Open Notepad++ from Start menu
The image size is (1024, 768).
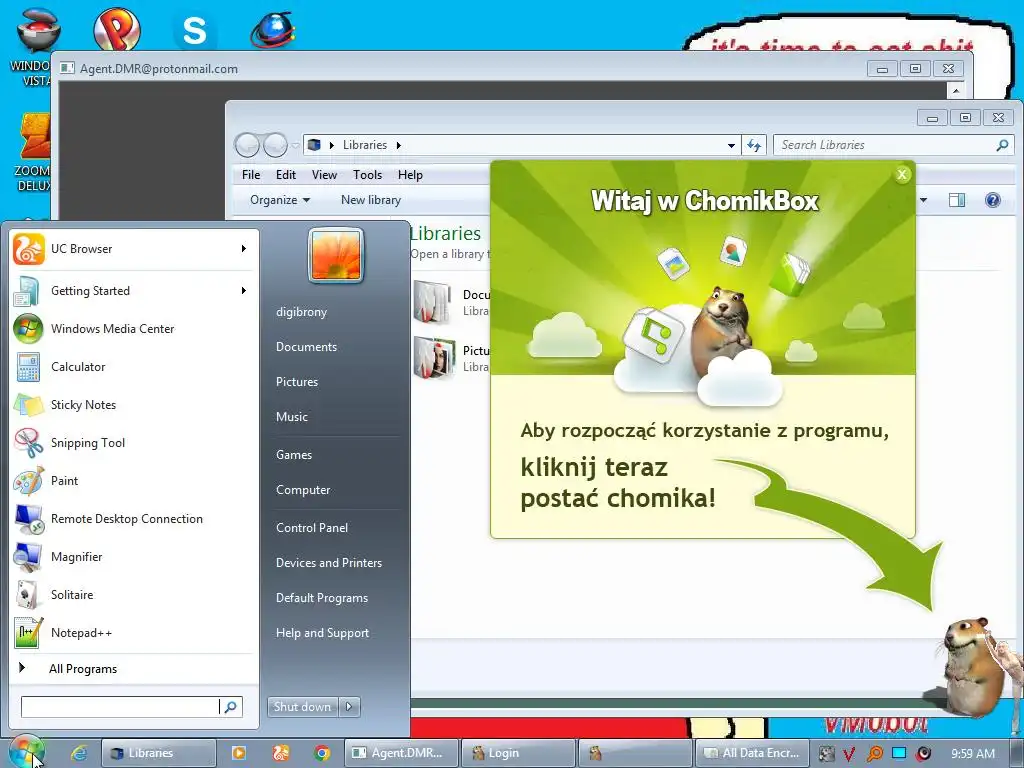click(134, 632)
